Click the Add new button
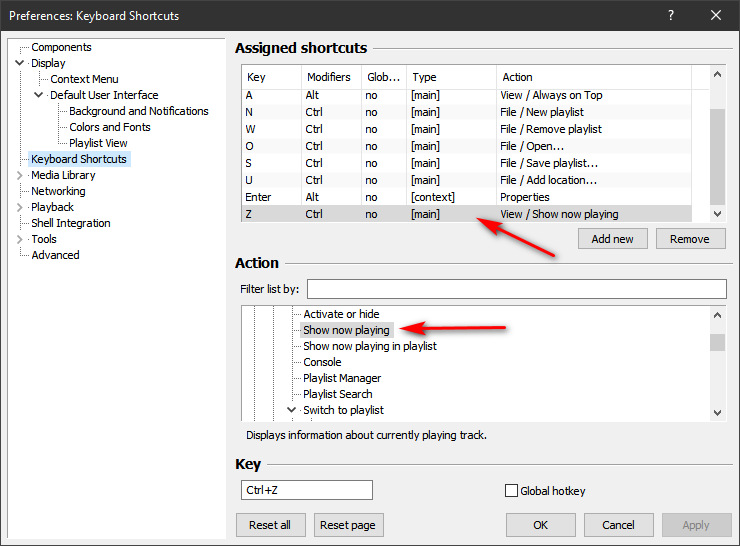The width and height of the screenshot is (740, 546). click(x=612, y=239)
